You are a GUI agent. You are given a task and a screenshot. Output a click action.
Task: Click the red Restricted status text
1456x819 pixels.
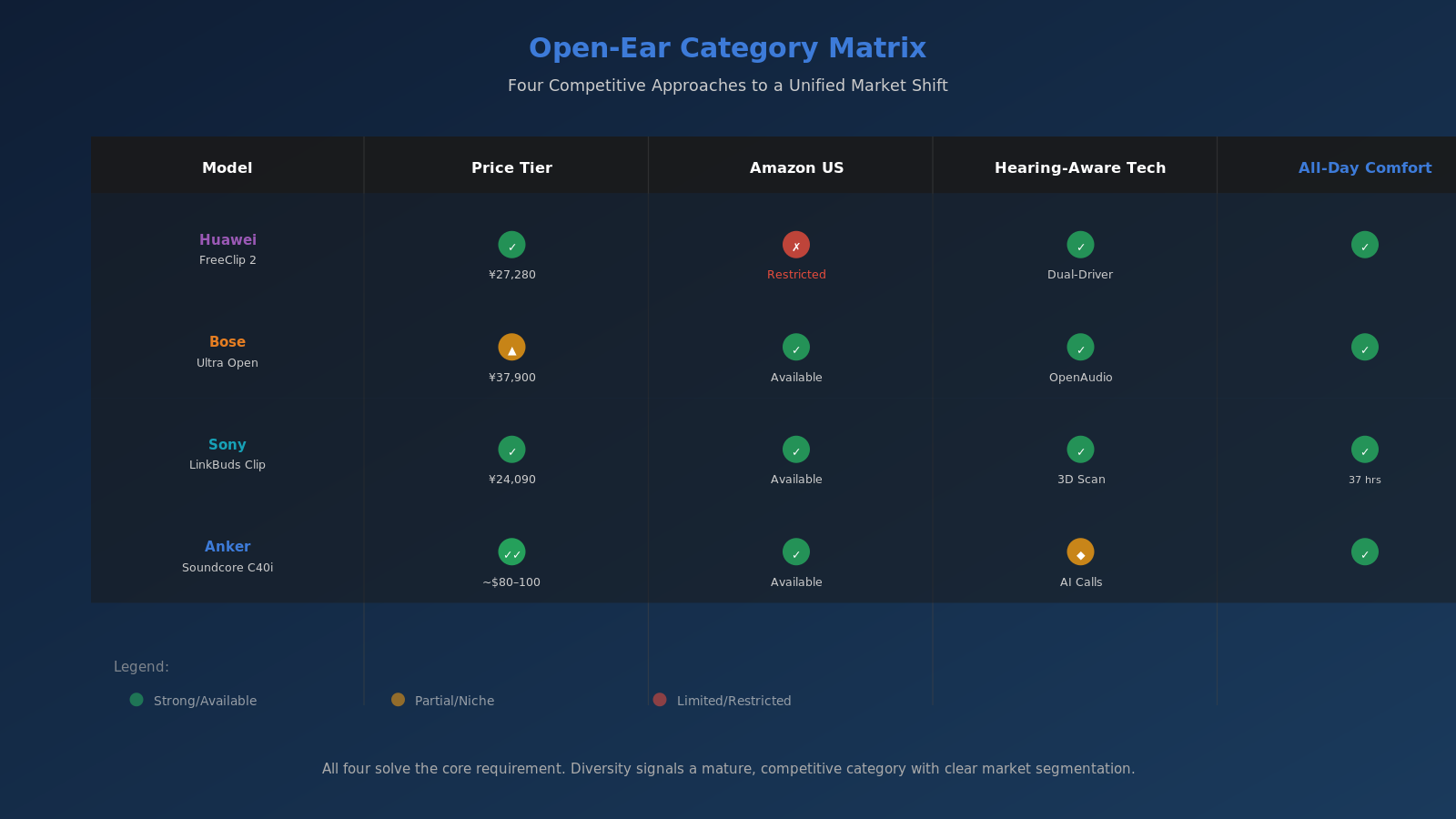[796, 275]
